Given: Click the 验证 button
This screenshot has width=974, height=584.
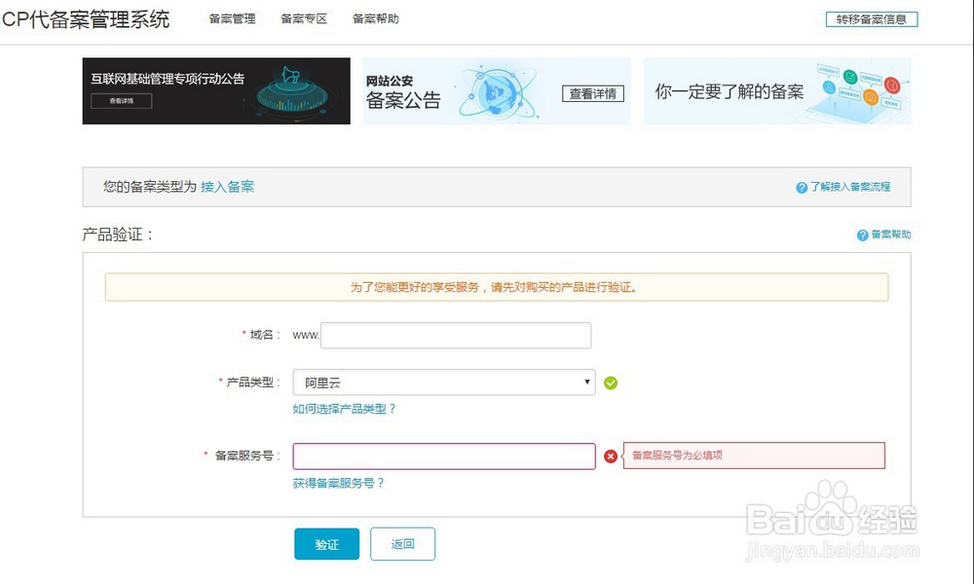Looking at the screenshot, I should (327, 544).
